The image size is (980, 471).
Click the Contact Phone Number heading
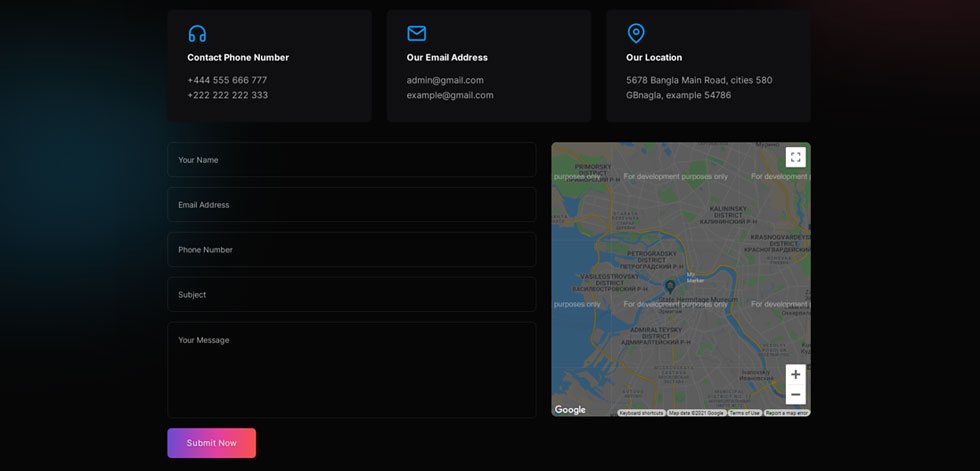tap(238, 57)
